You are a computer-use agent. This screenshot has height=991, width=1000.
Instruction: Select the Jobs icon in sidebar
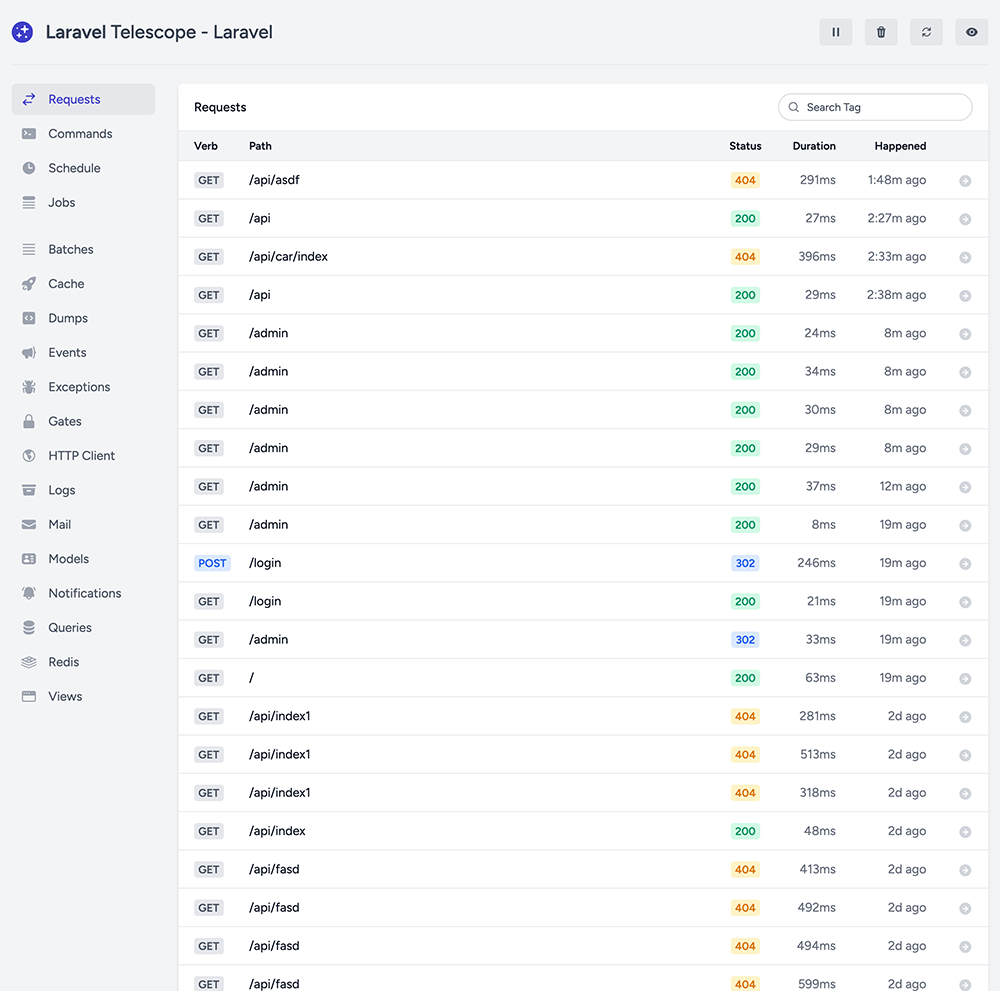click(29, 203)
